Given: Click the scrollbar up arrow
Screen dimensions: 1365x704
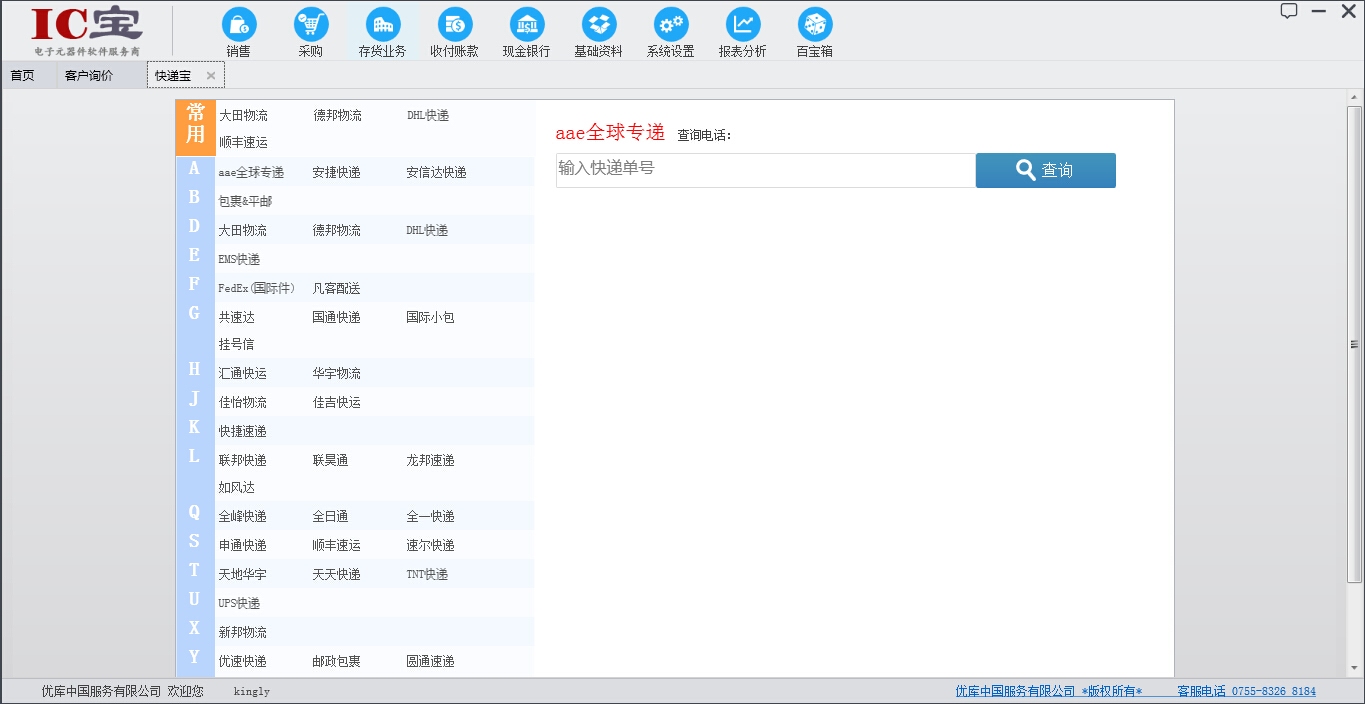Looking at the screenshot, I should click(1355, 97).
